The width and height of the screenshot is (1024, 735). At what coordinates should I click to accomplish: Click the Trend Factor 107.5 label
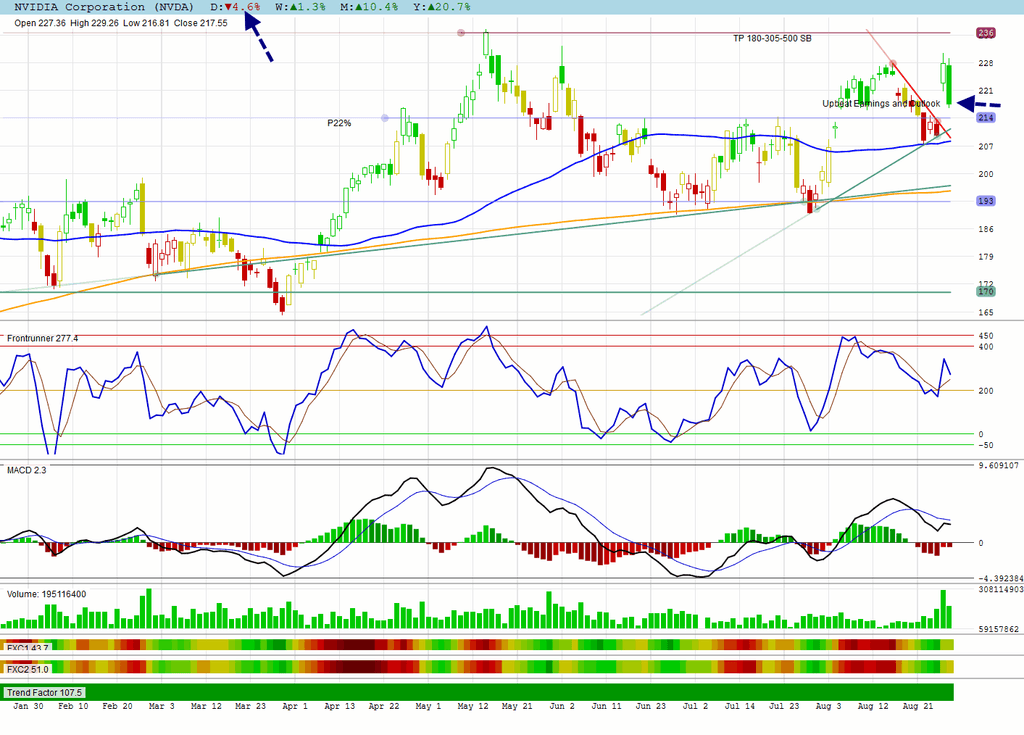click(44, 693)
